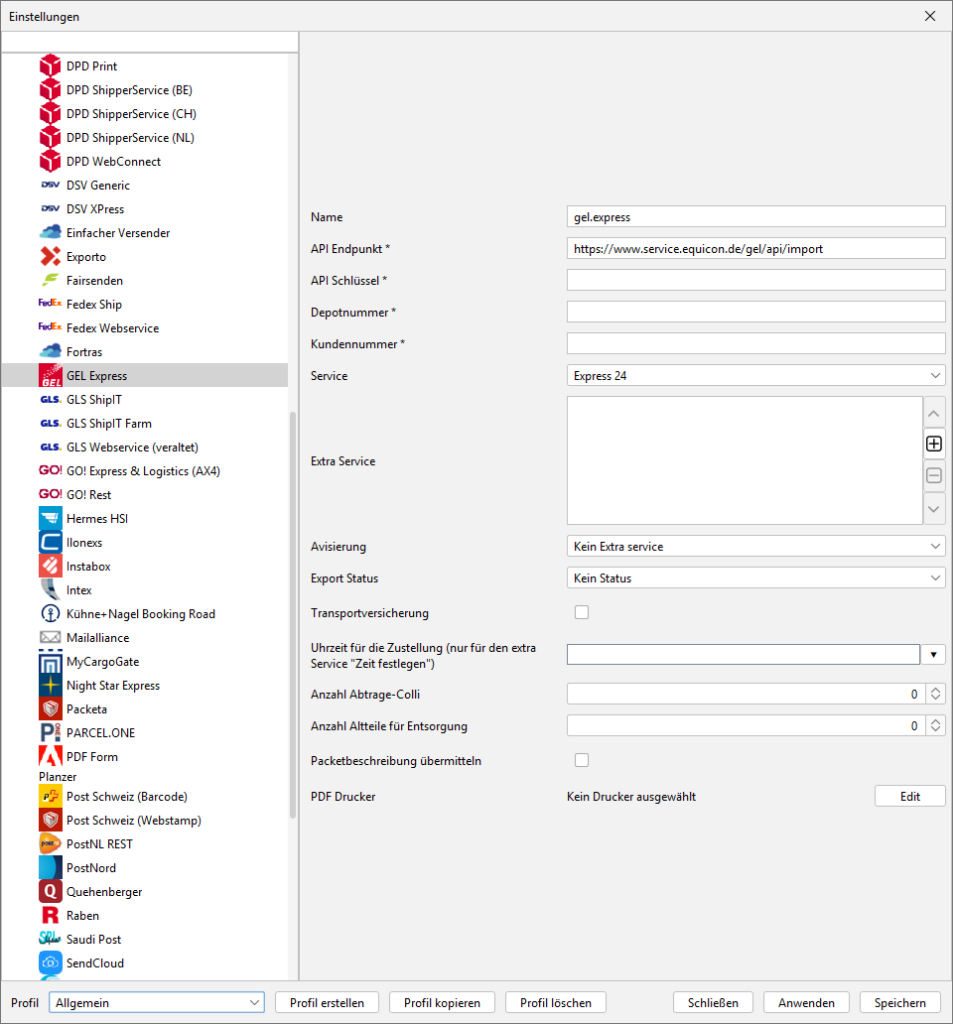Select the Instabox carrier icon
953x1024 pixels.
(50, 566)
